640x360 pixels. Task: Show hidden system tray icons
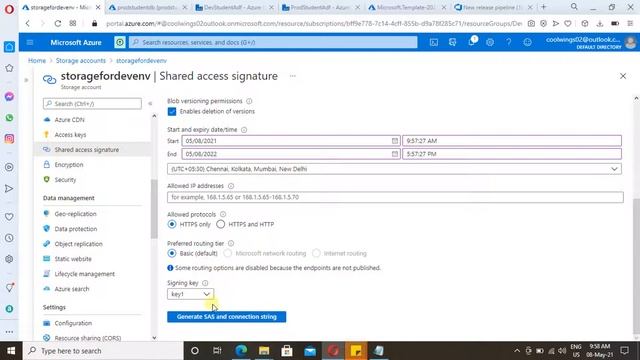[x=517, y=351]
